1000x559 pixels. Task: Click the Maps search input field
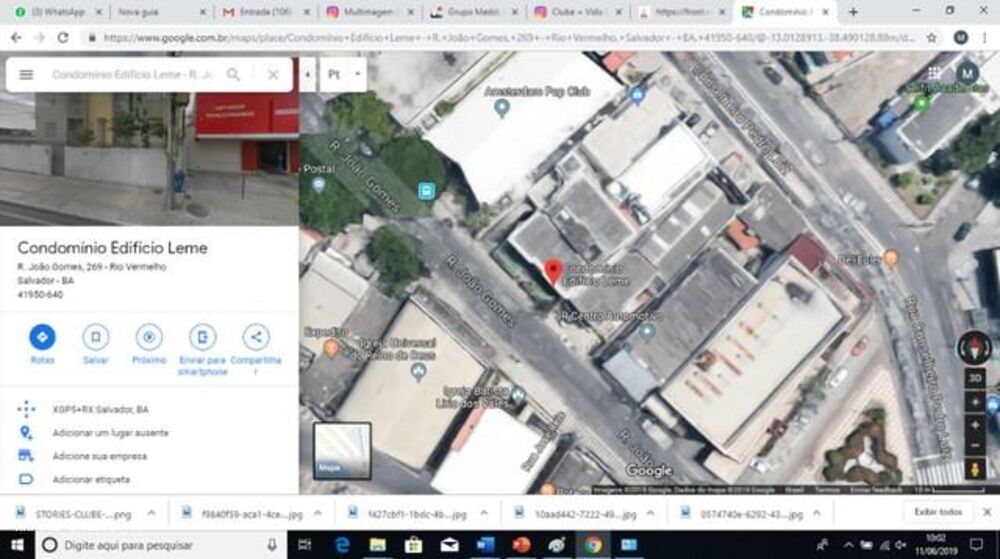click(134, 75)
